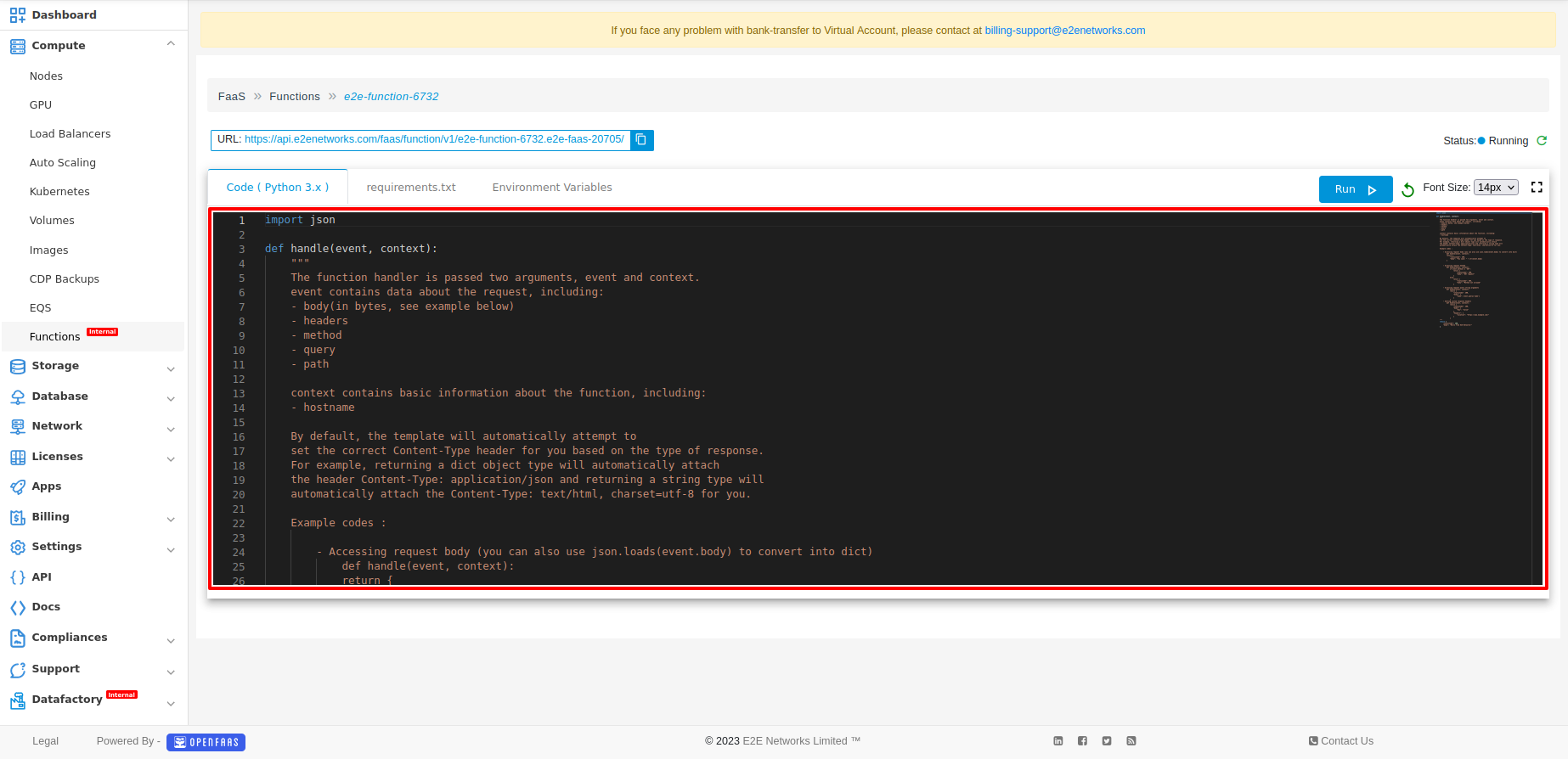Click the Docs angle brackets icon

18,607
